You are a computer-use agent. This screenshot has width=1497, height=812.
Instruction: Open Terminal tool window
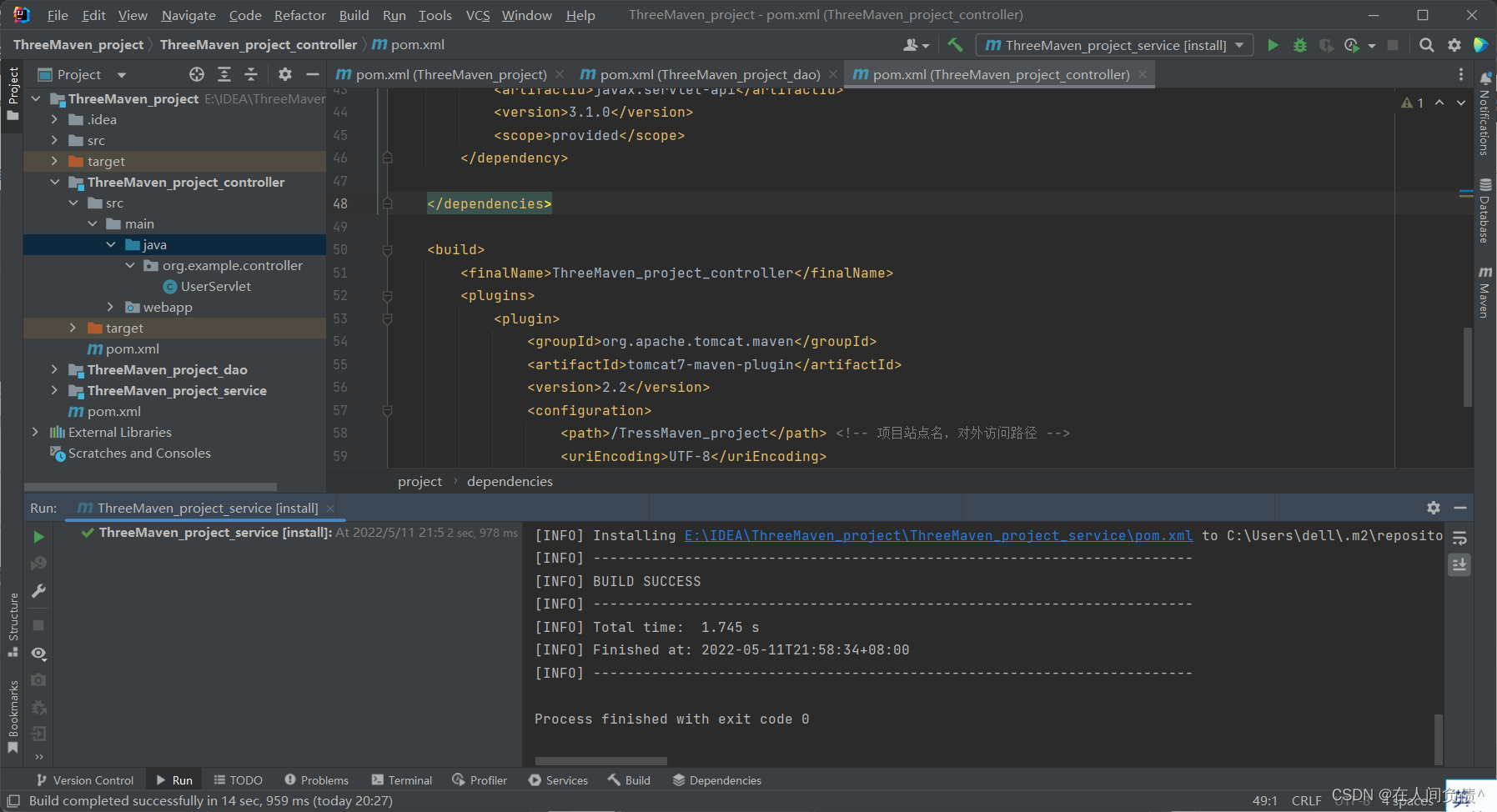pos(402,780)
